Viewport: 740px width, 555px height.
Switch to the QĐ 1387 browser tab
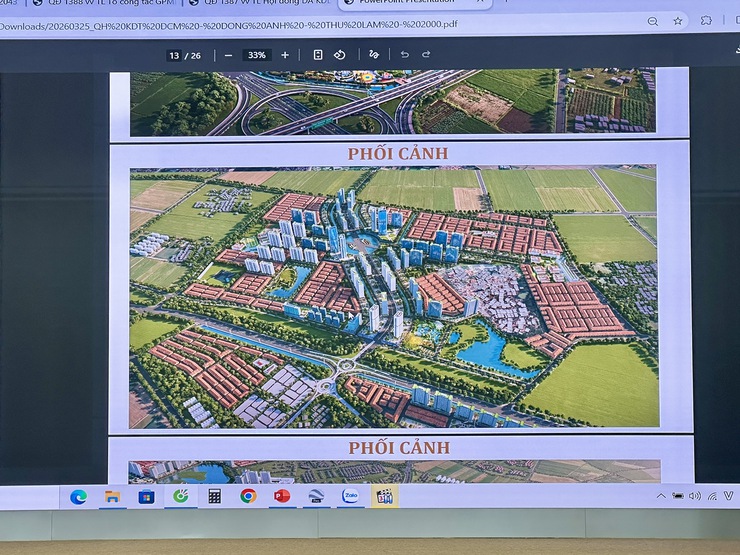[x=260, y=3]
